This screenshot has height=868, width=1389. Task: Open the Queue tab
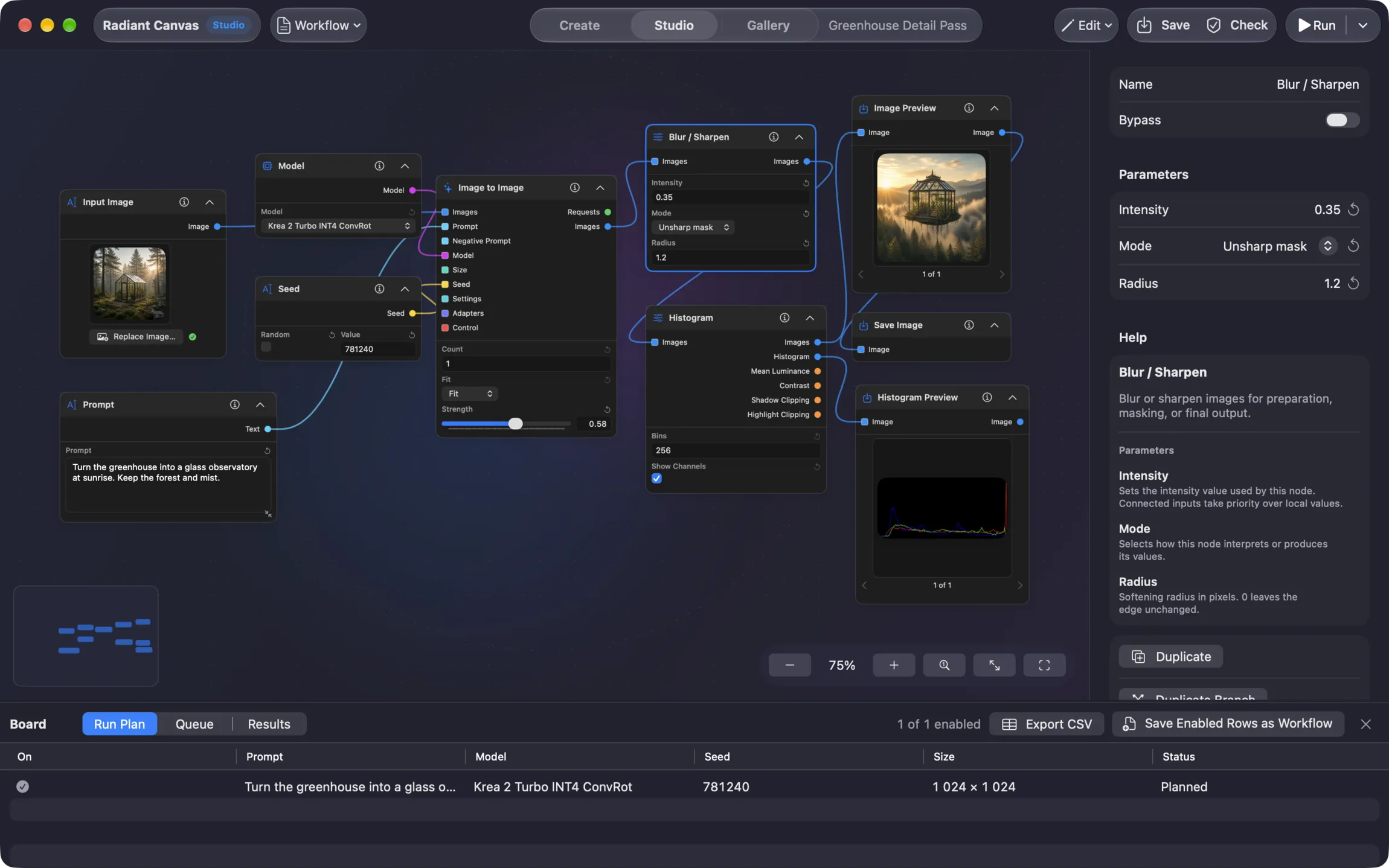click(x=194, y=724)
